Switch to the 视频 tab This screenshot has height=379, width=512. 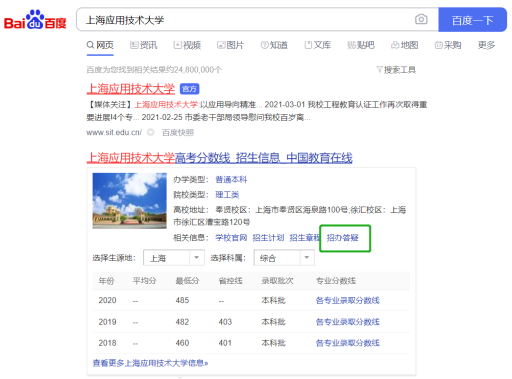click(187, 45)
